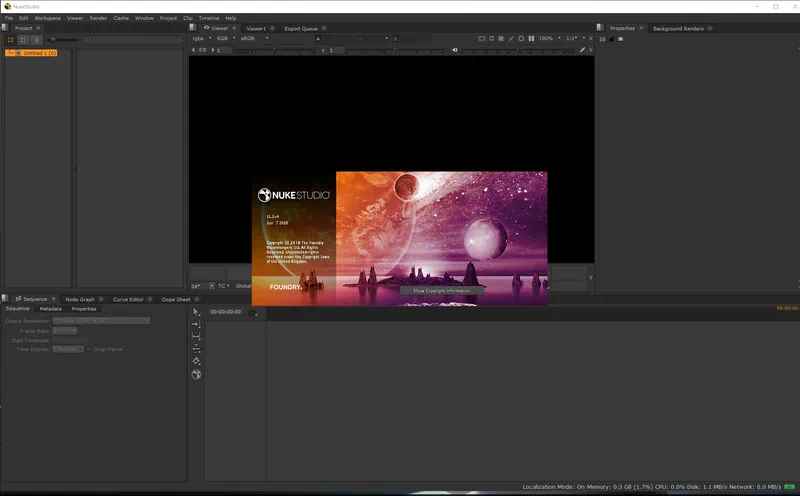Screen dimensions: 800x496
Task: Mute audio with the speaker icon
Action: (x=455, y=50)
